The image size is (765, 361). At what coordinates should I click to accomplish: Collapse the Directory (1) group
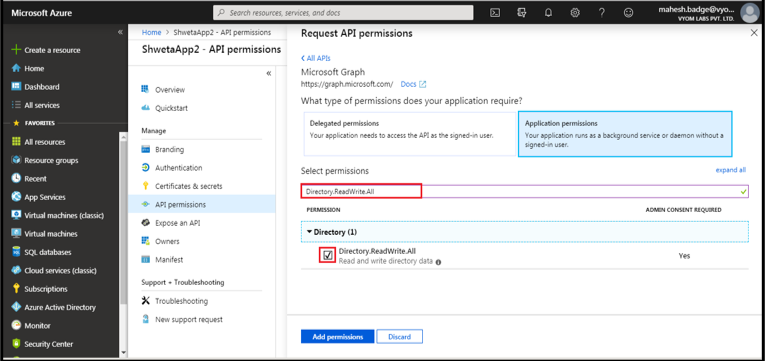coord(309,232)
